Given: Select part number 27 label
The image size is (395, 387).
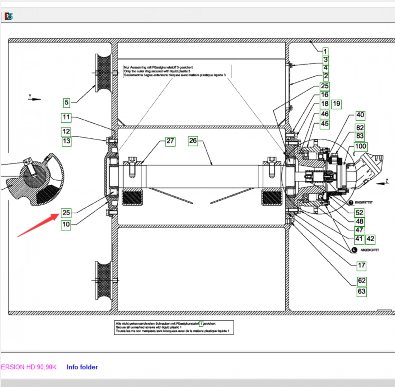Looking at the screenshot, I should point(170,141).
